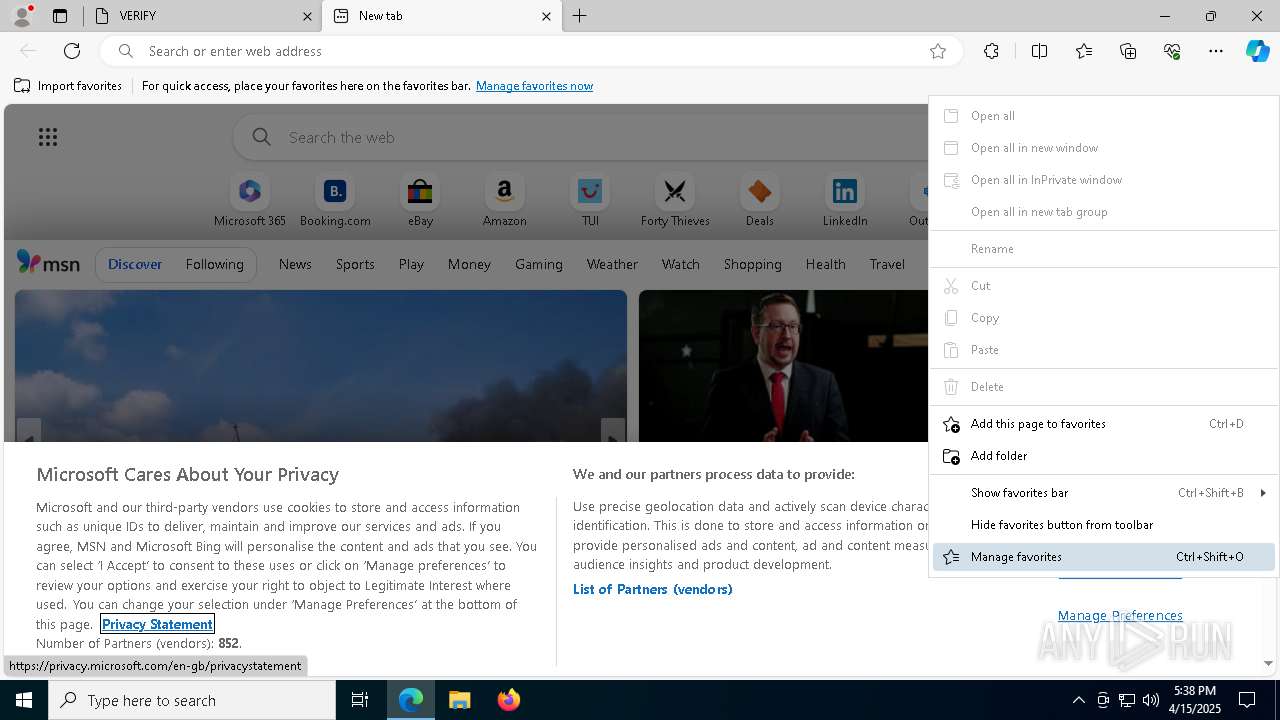The image size is (1280, 720).
Task: Refresh the page
Action: pyautogui.click(x=72, y=51)
